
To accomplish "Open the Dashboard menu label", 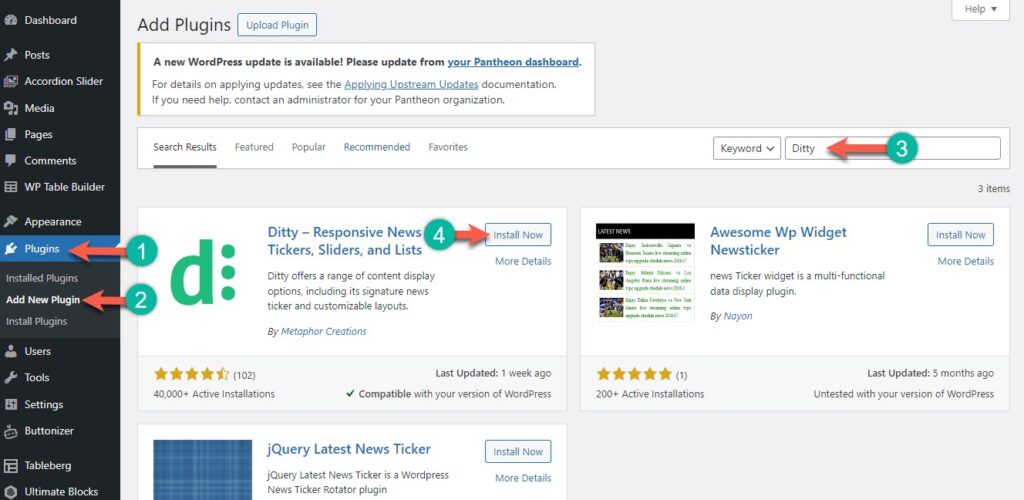I will coord(50,20).
